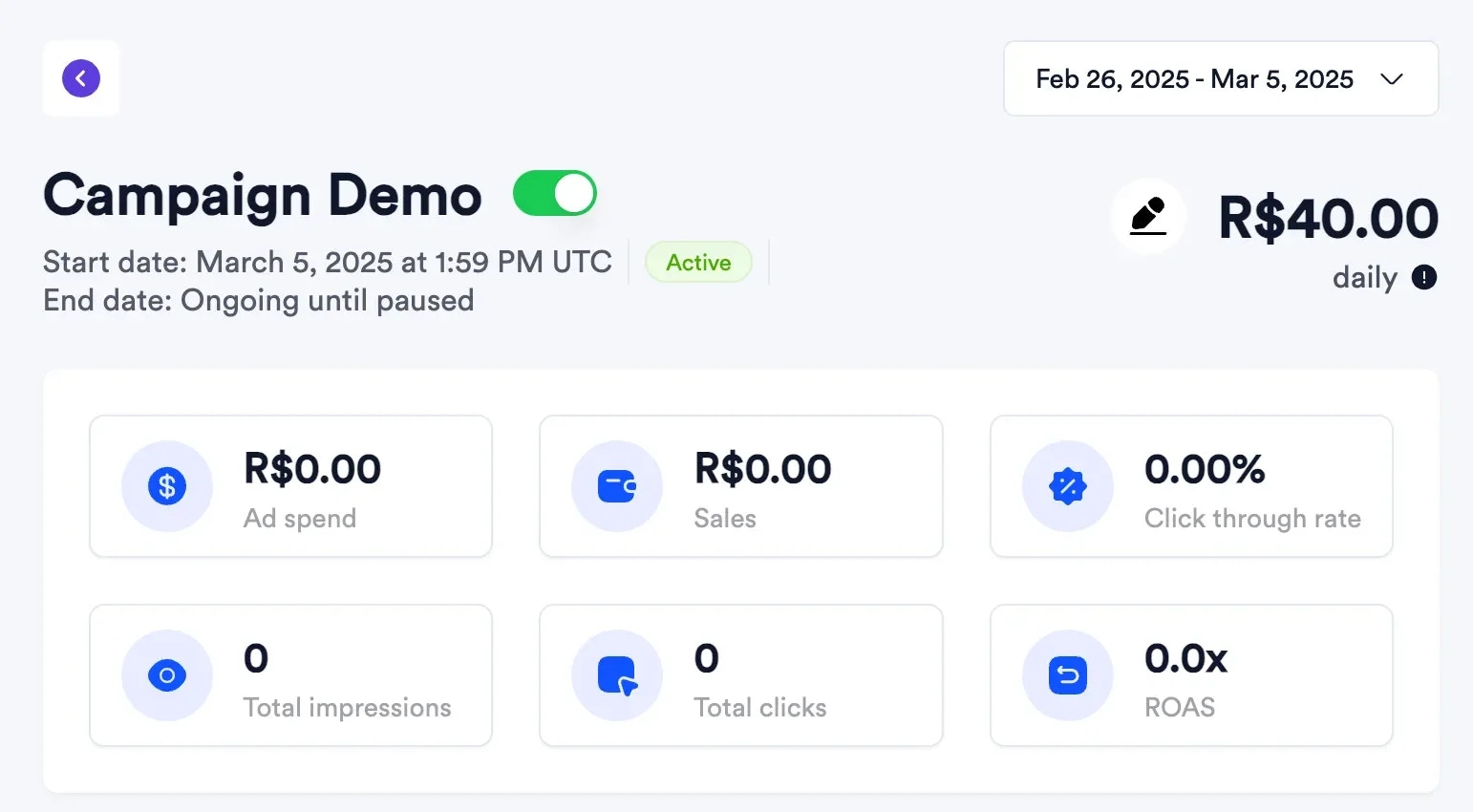Click the ROAS return arrow icon
This screenshot has height=812, width=1473.
tap(1067, 675)
